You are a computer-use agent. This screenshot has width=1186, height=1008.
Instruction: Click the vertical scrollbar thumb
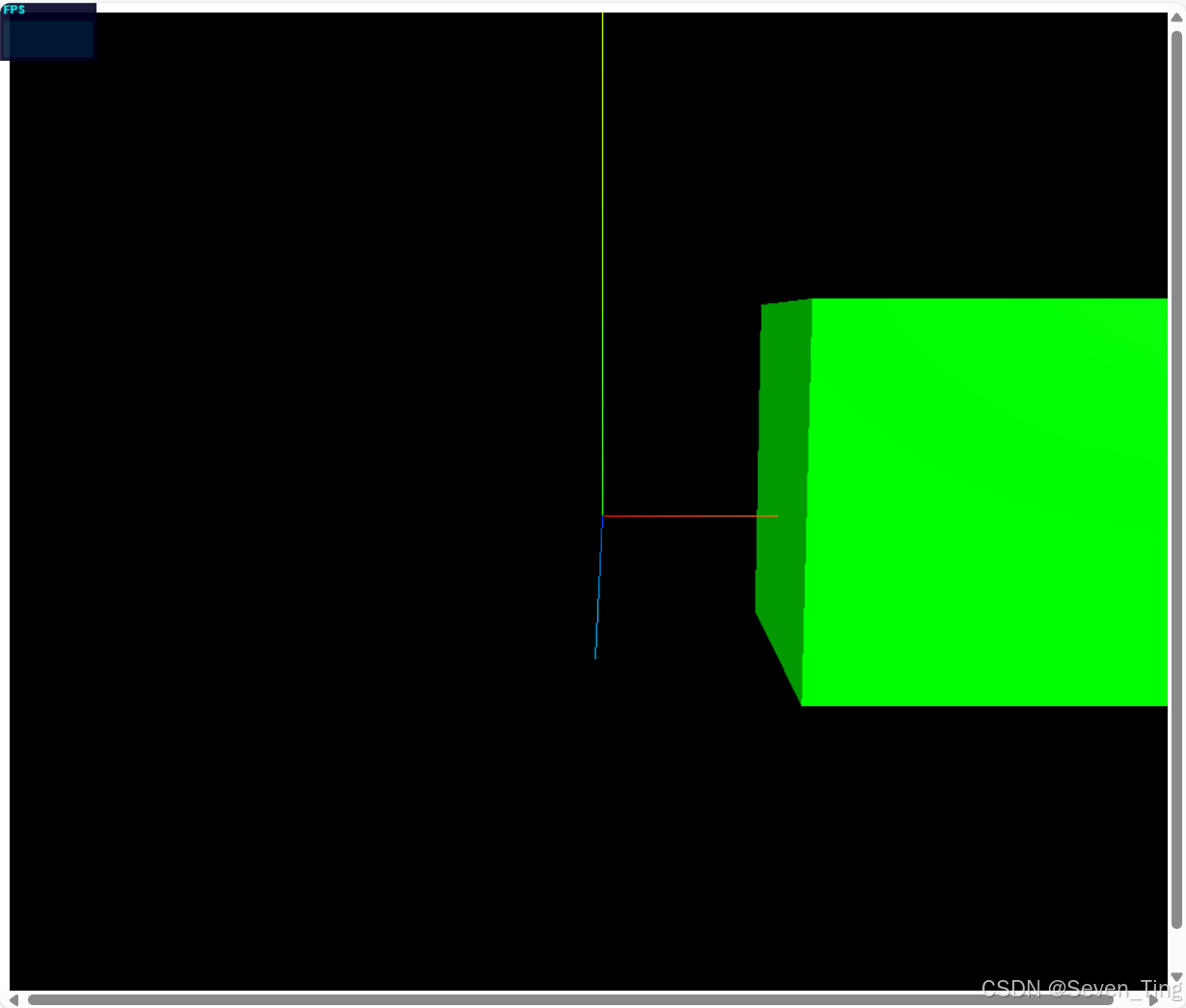click(x=1176, y=479)
